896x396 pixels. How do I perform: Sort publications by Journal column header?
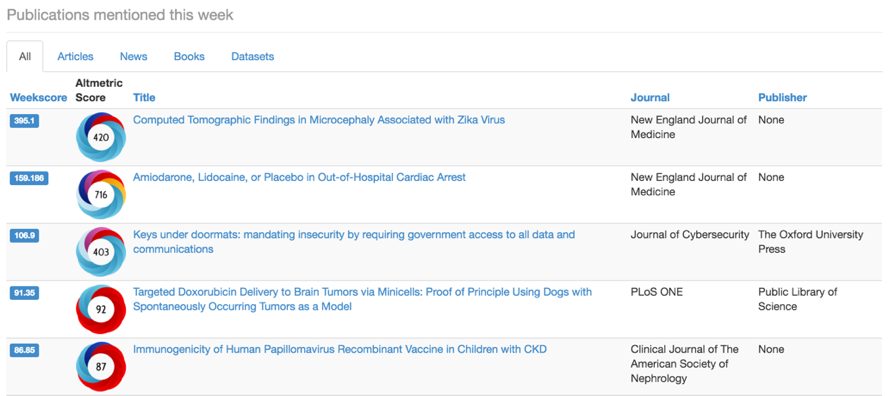(x=650, y=98)
